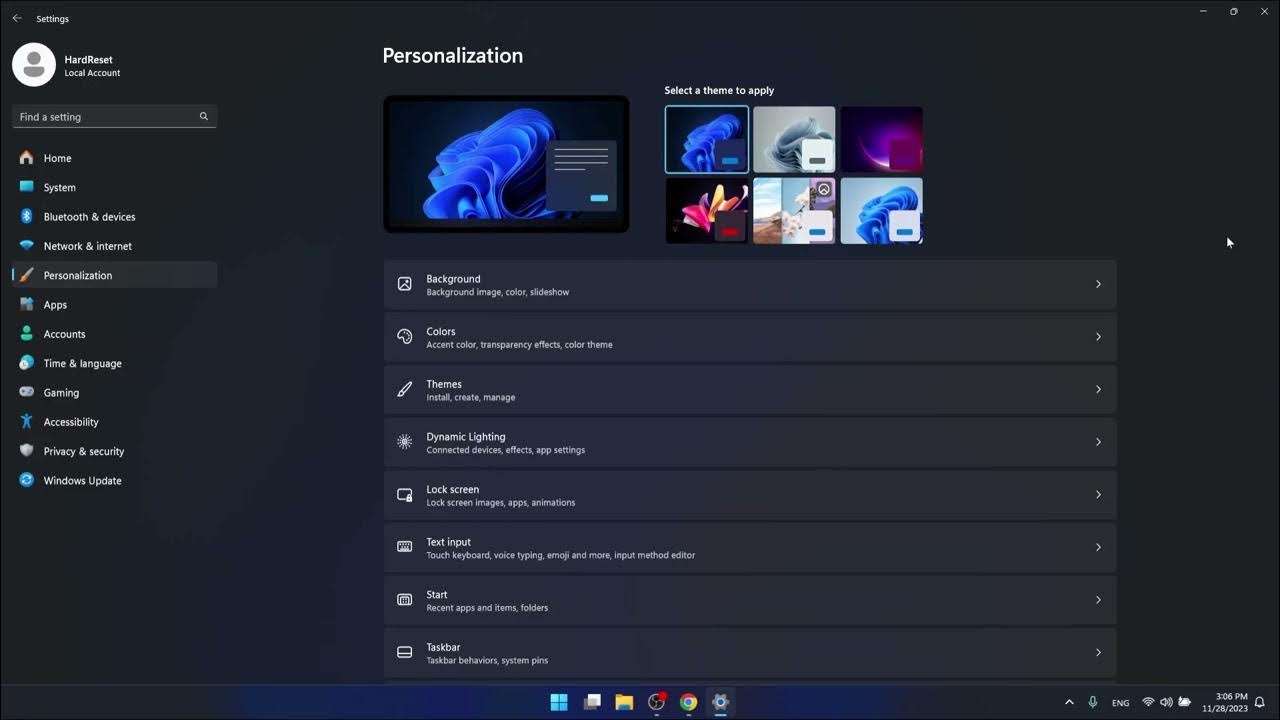Click the Taskbar settings row icon
Screen dimensions: 1280x720
(x=404, y=652)
